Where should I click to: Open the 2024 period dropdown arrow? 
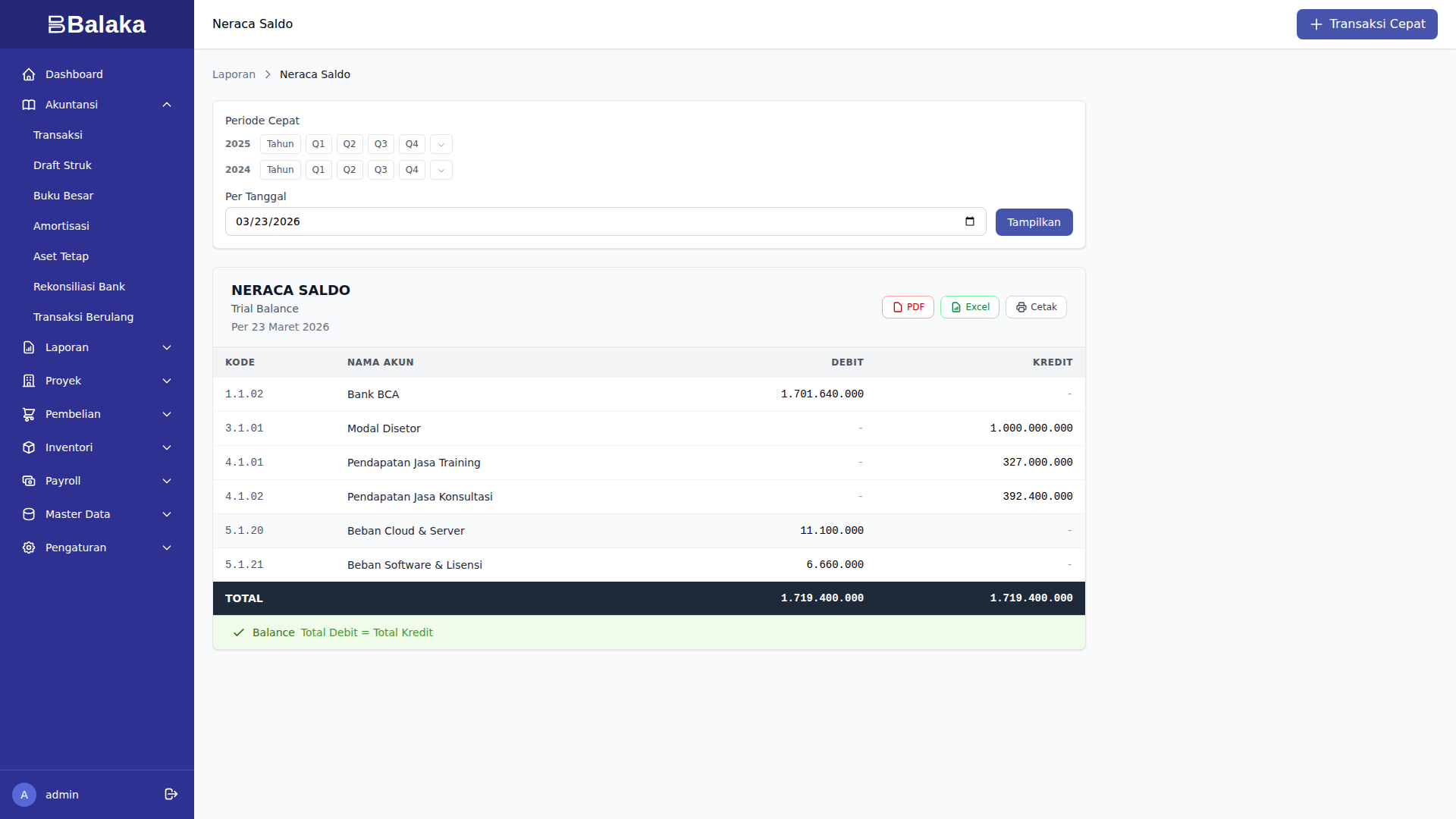point(441,170)
